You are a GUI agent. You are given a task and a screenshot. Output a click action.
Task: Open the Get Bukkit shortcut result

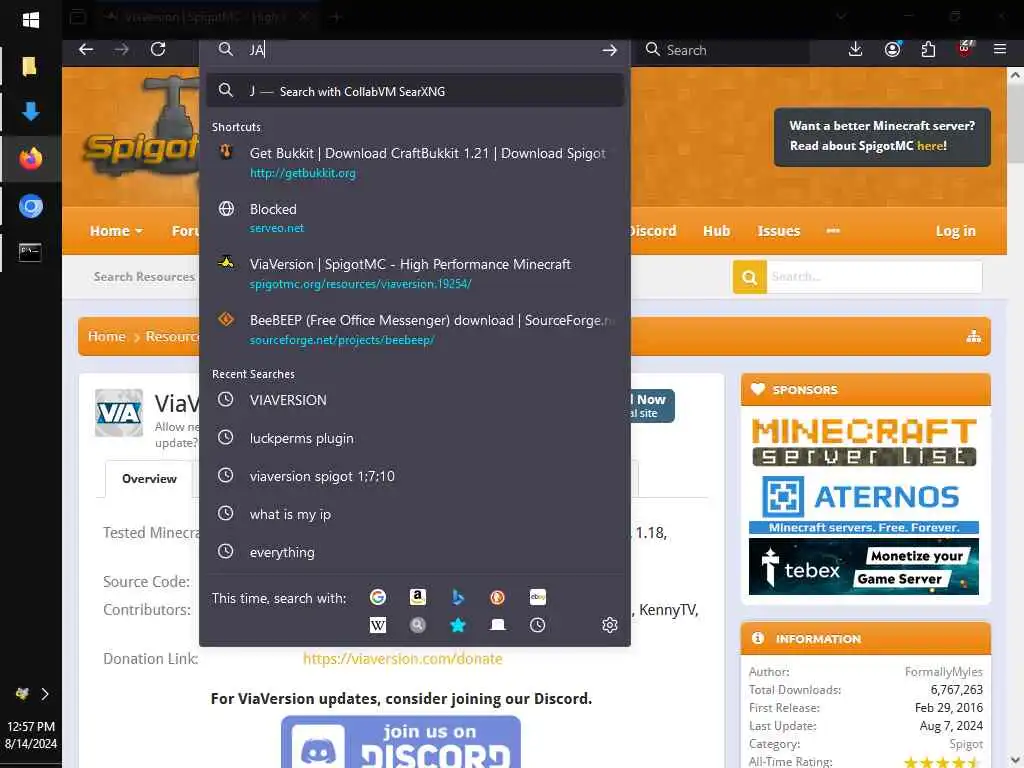415,162
